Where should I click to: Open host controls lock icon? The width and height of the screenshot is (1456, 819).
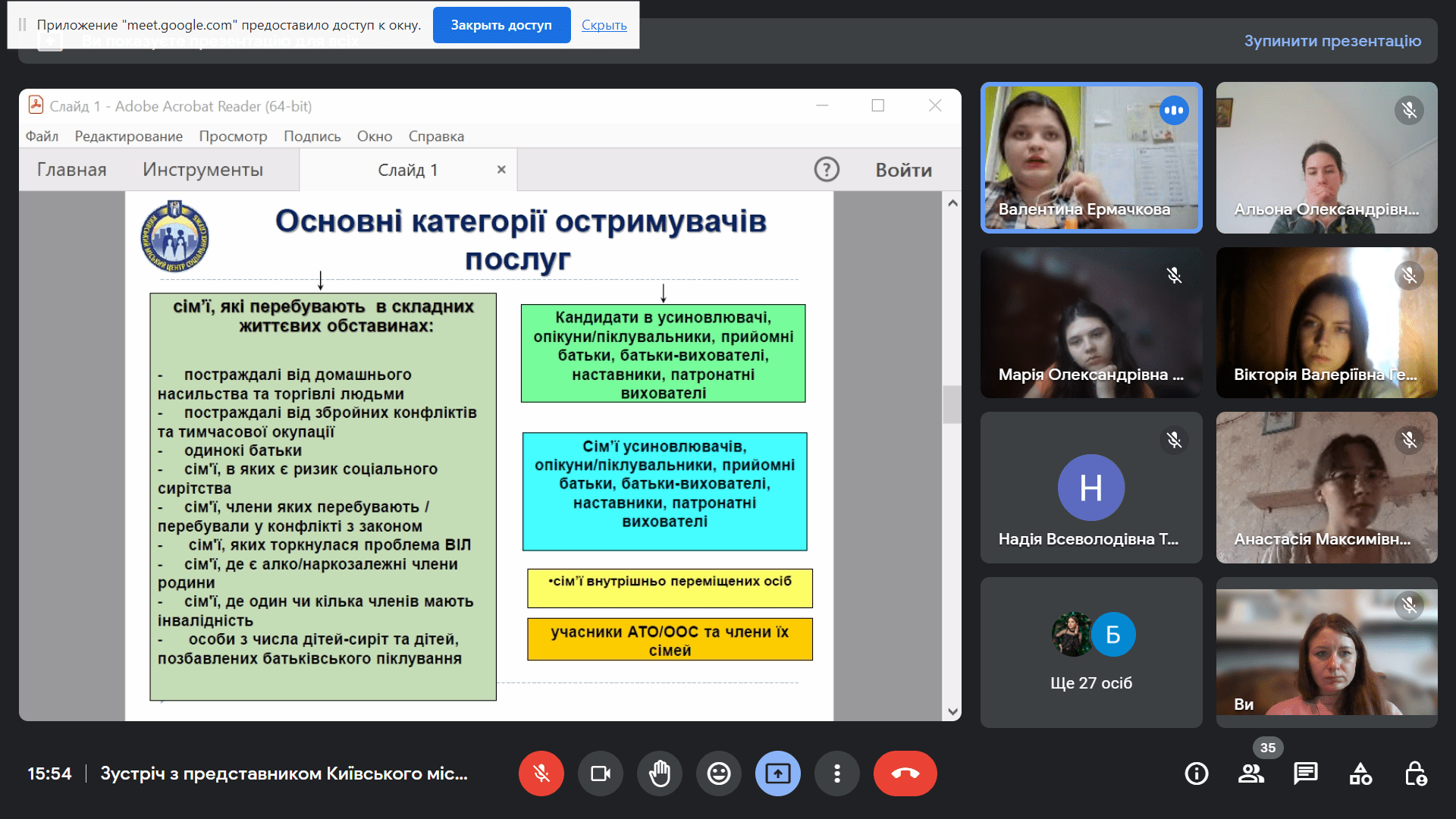(x=1415, y=773)
